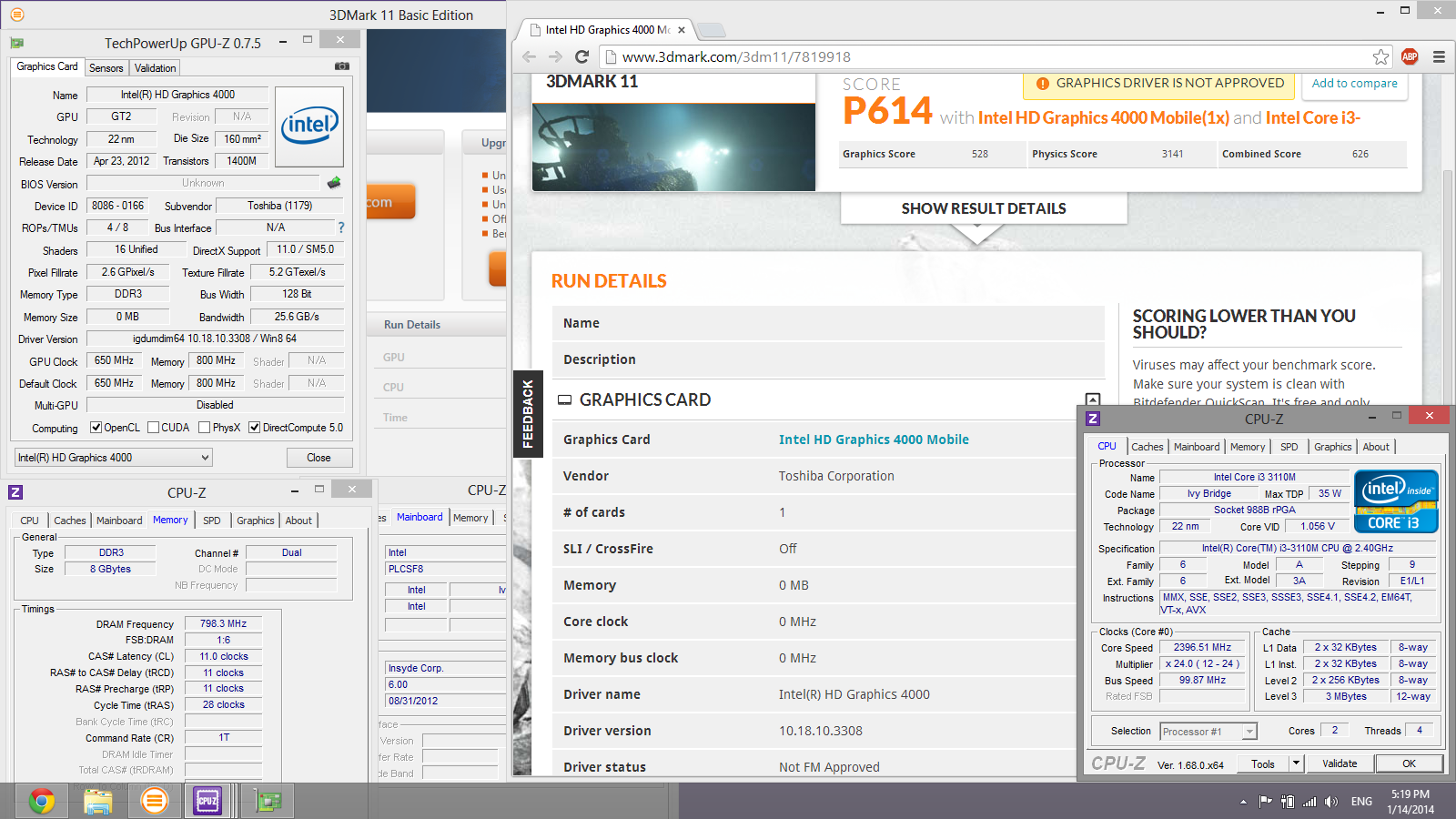Click the purple Z icon of the CPU-Z CPU window
Viewport: 1456px width, 819px height.
click(1094, 419)
